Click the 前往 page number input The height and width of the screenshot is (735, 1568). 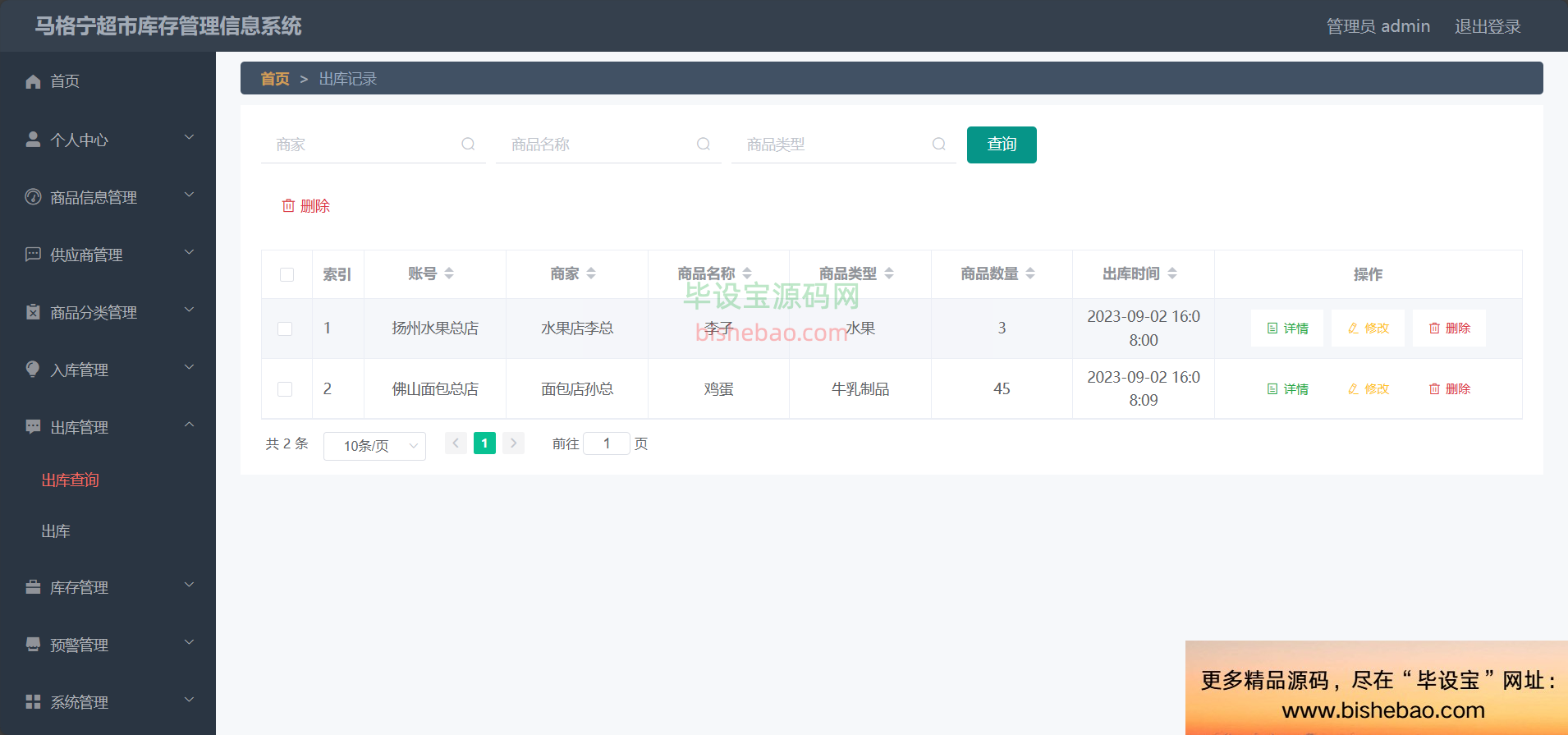(607, 443)
